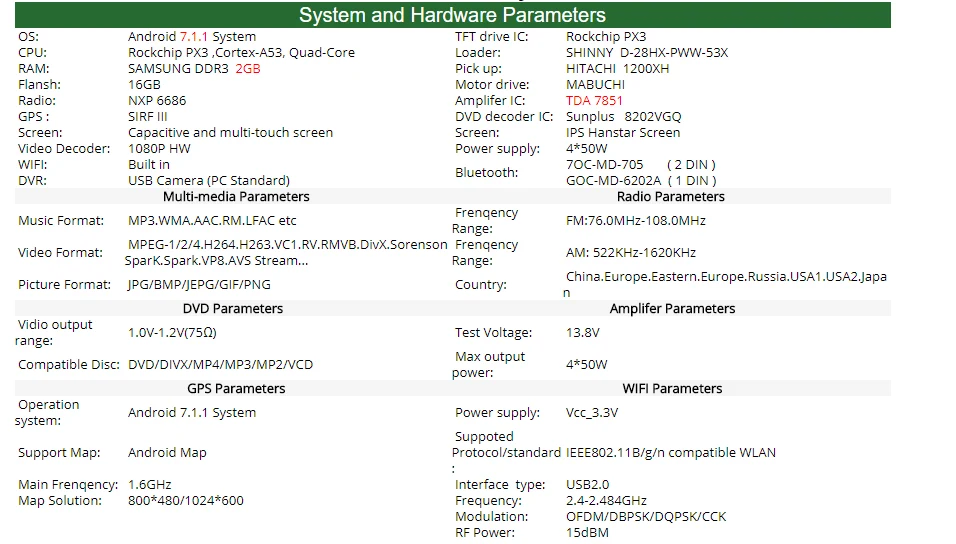The height and width of the screenshot is (544, 956).
Task: Select the Multi-media Parameters section heading
Action: pyautogui.click(x=236, y=196)
